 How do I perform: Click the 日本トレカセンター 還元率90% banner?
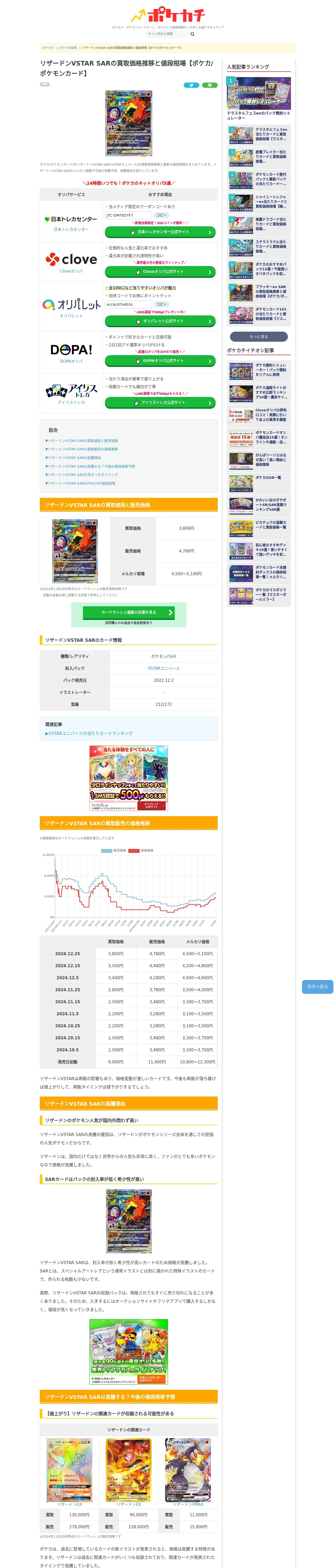click(x=129, y=1352)
